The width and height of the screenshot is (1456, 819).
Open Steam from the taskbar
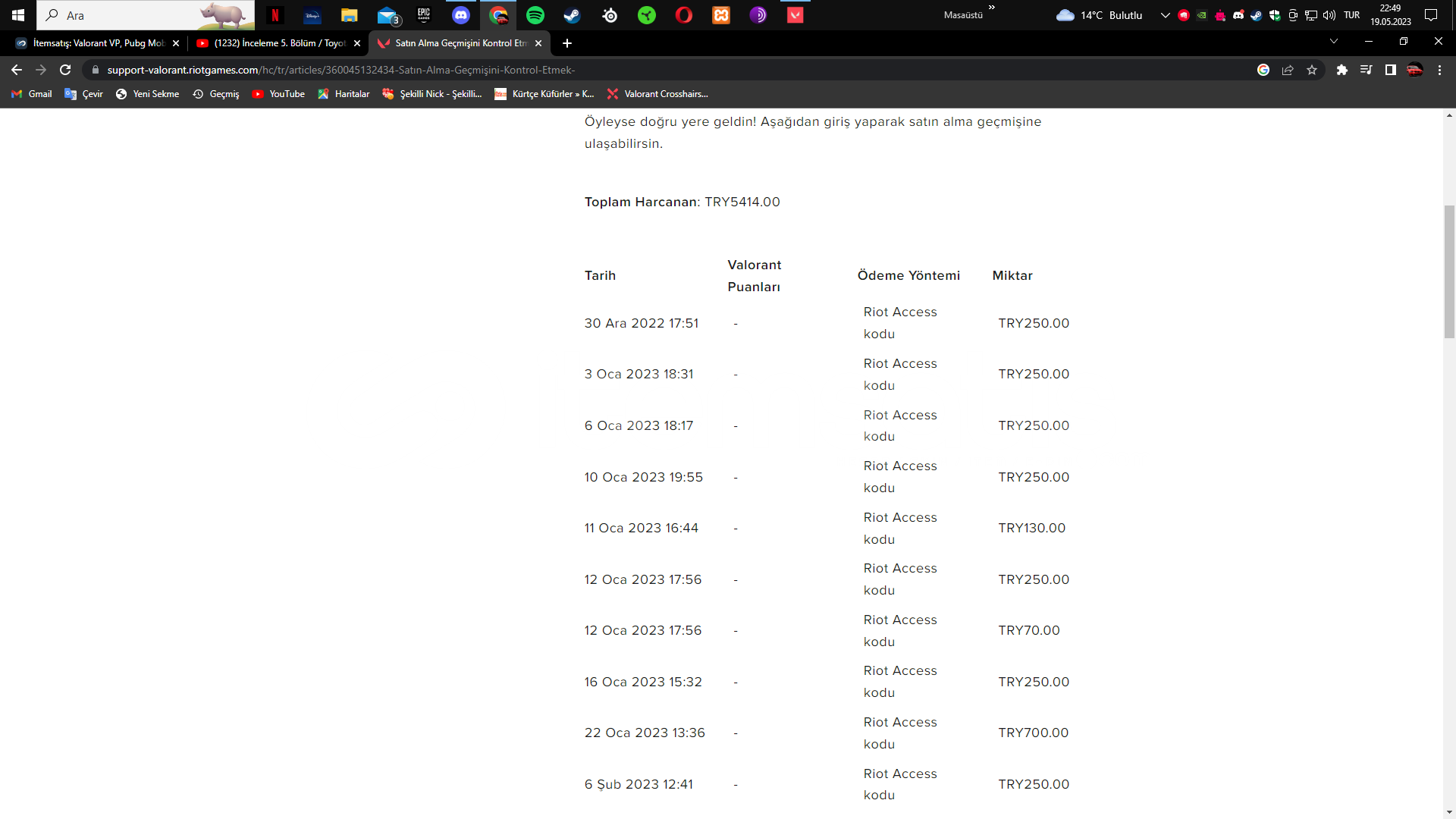[x=573, y=15]
